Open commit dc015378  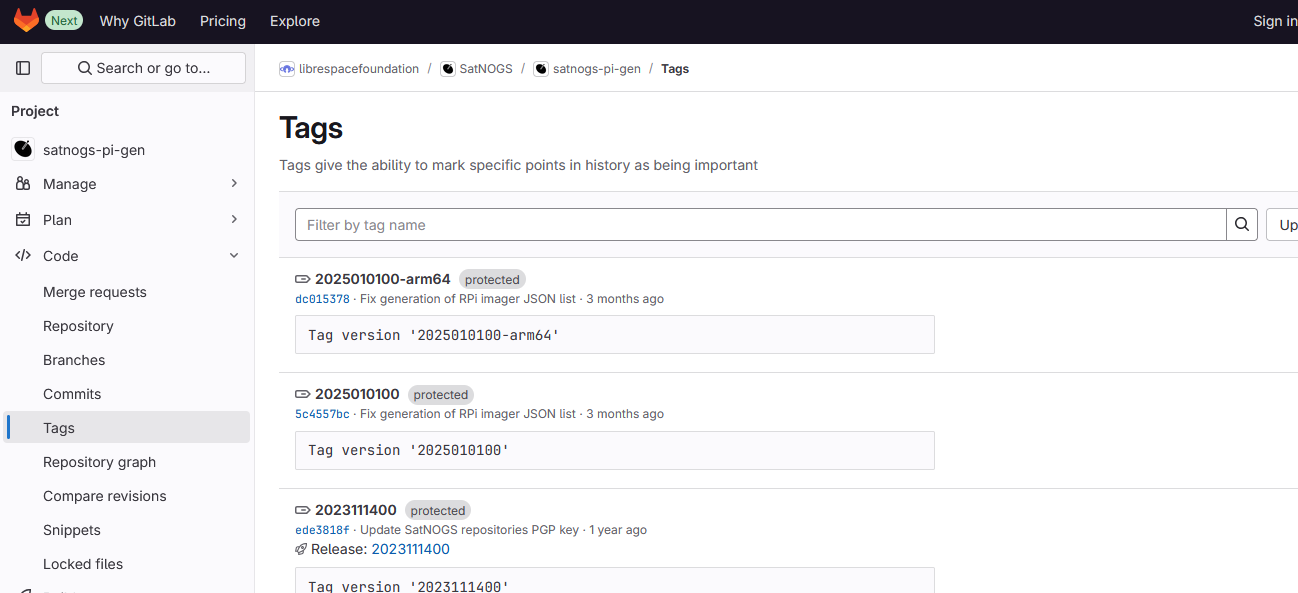pyautogui.click(x=322, y=299)
